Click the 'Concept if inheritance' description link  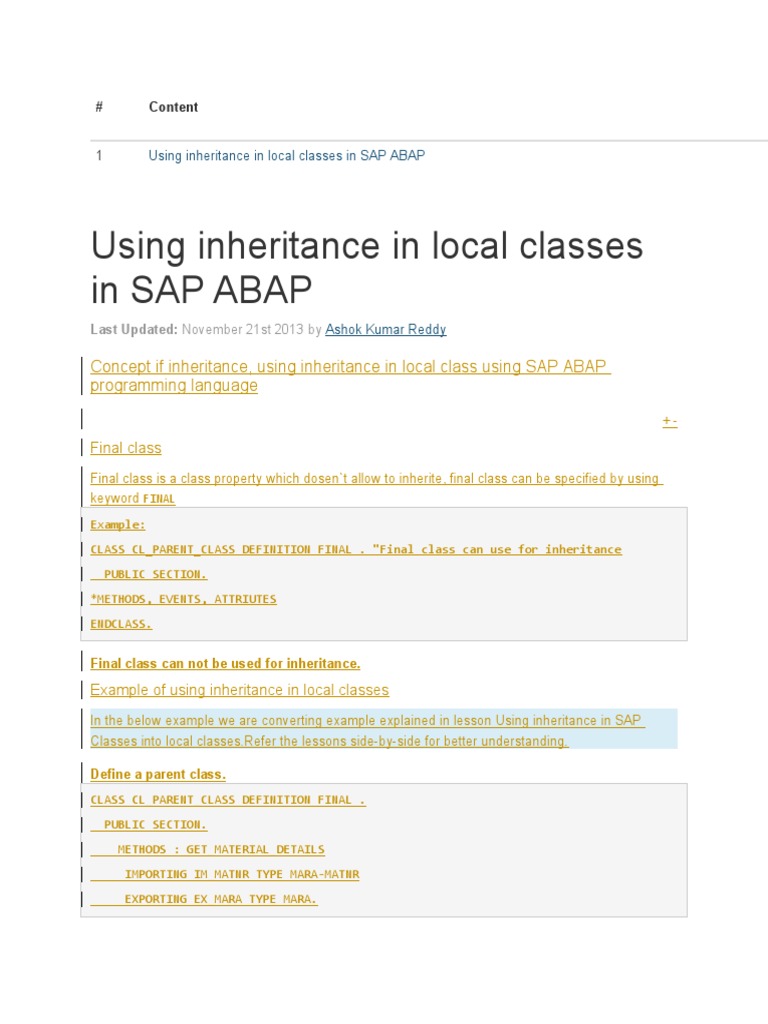coord(350,376)
